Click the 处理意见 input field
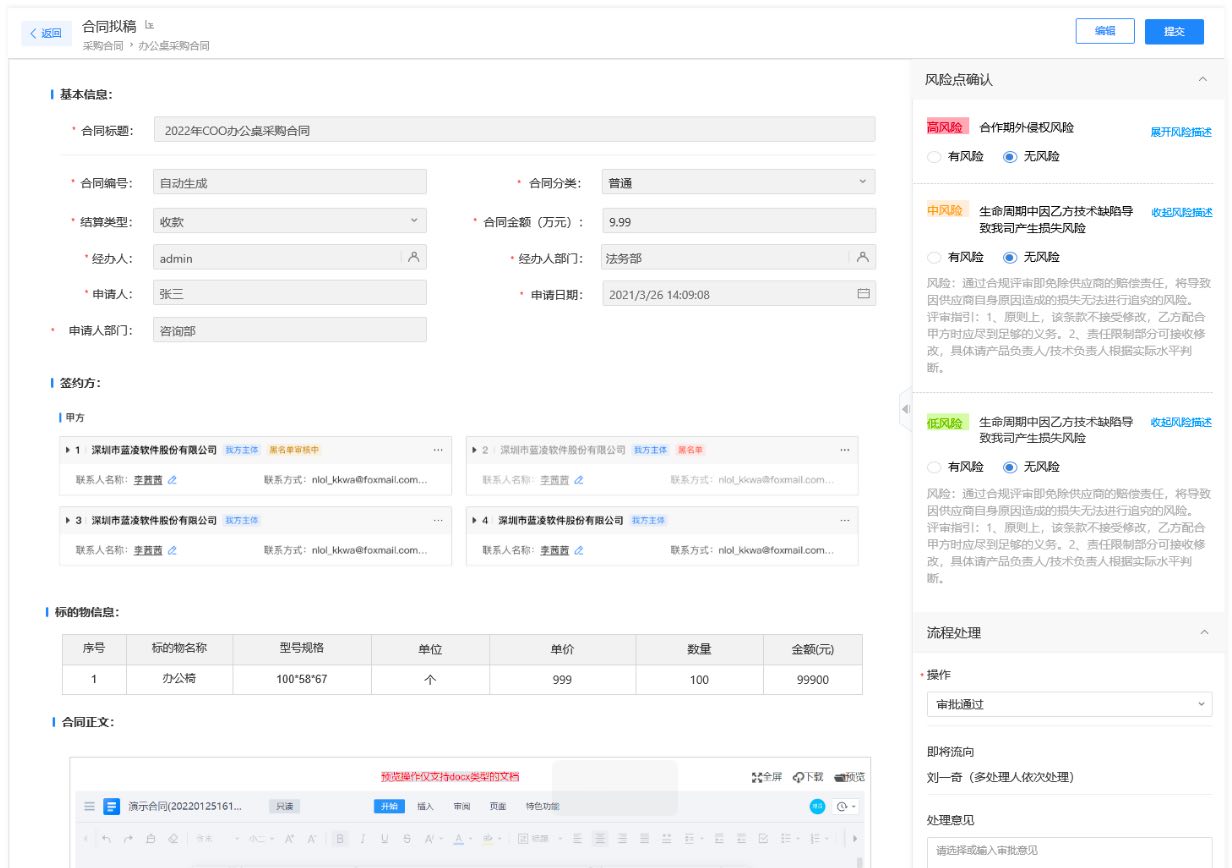 pyautogui.click(x=1068, y=851)
